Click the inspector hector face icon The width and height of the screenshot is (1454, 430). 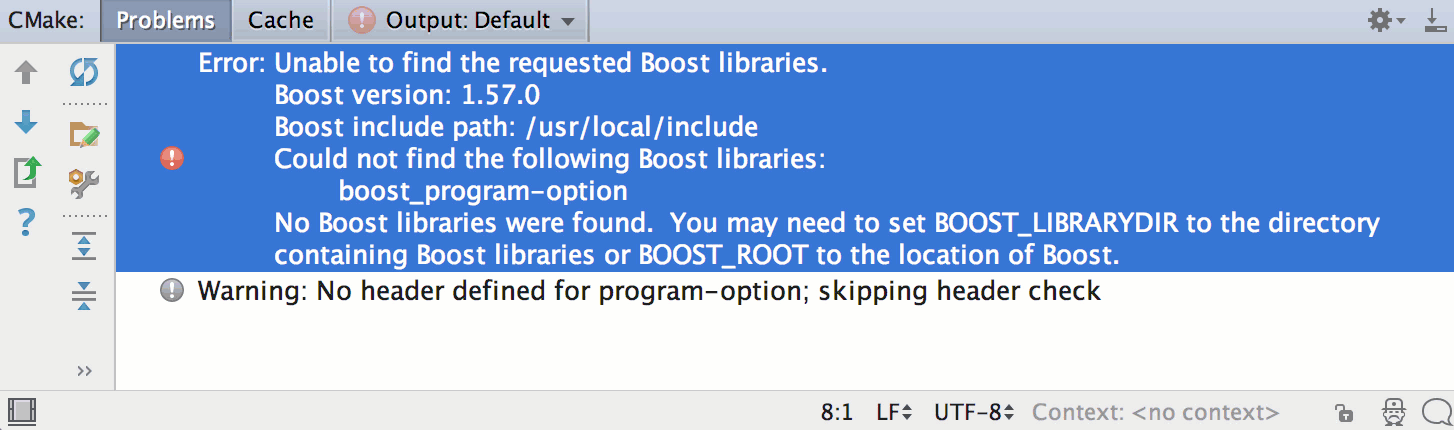[1393, 411]
